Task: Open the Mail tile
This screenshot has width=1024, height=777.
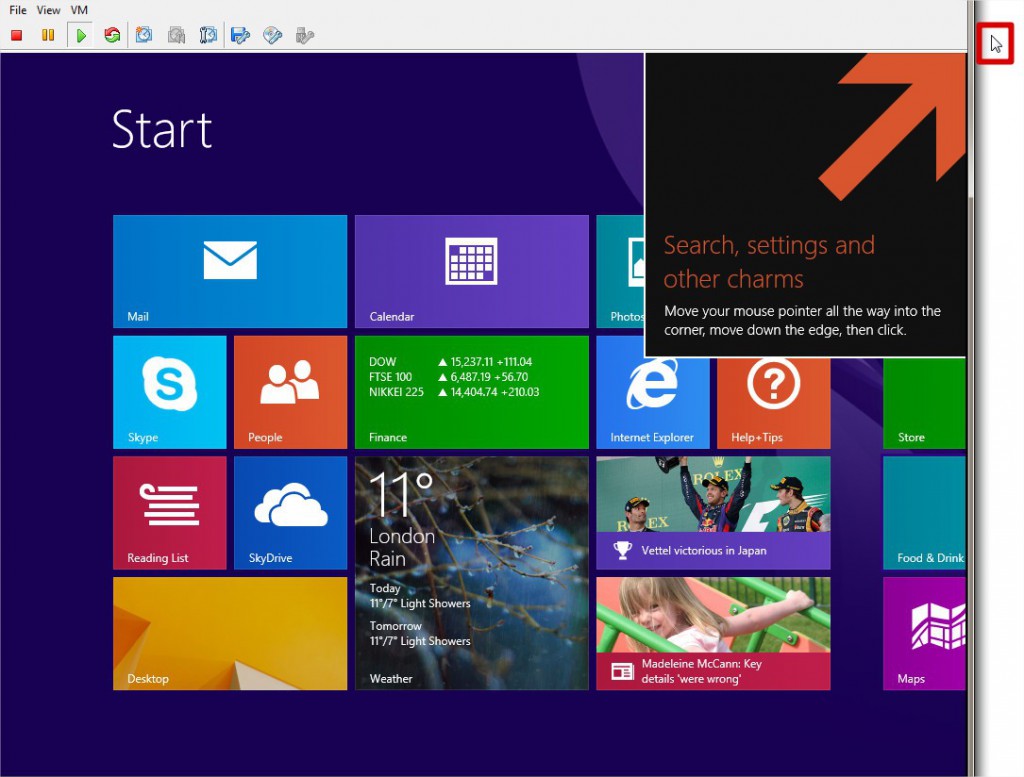Action: tap(230, 271)
